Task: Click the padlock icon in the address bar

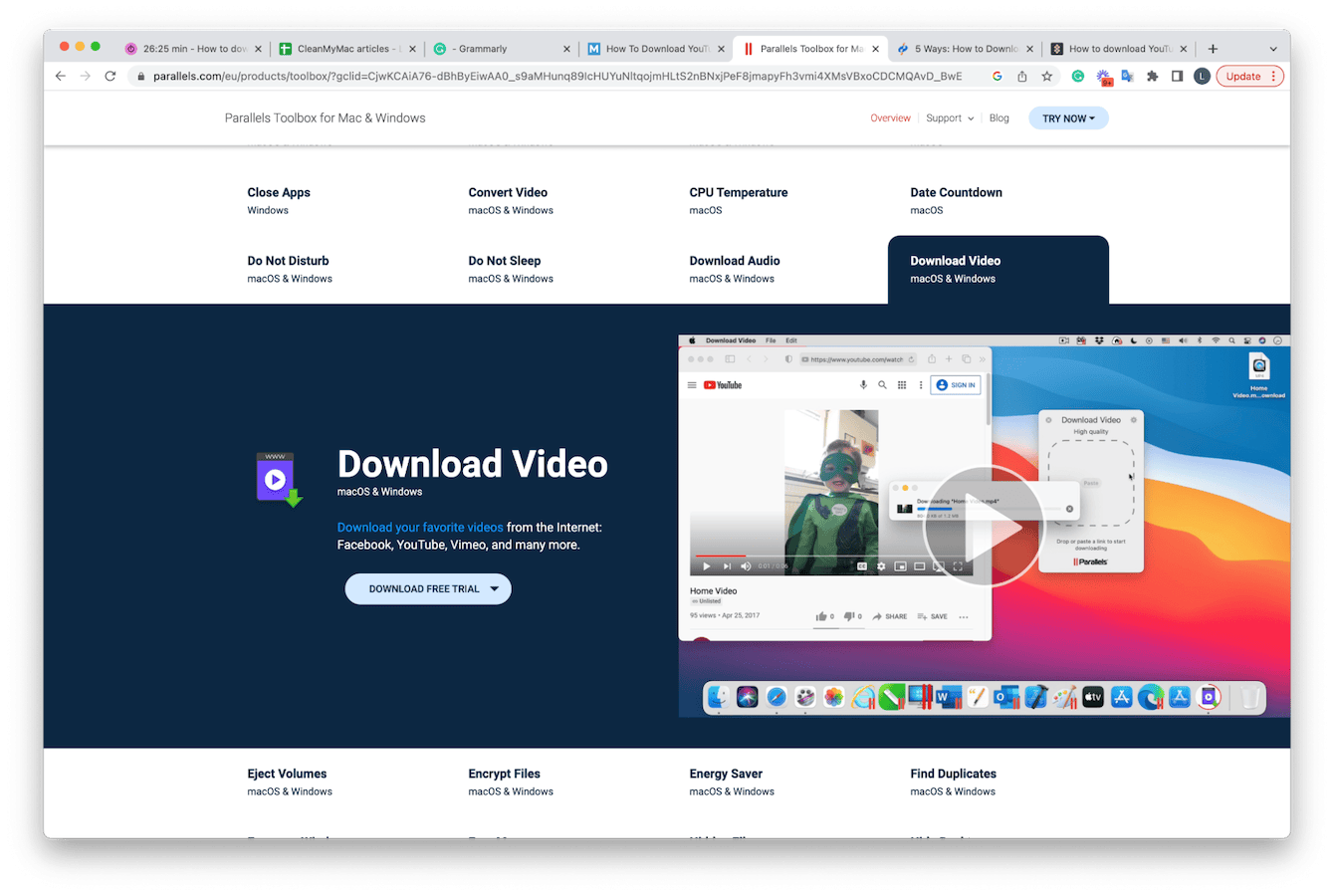Action: [141, 76]
